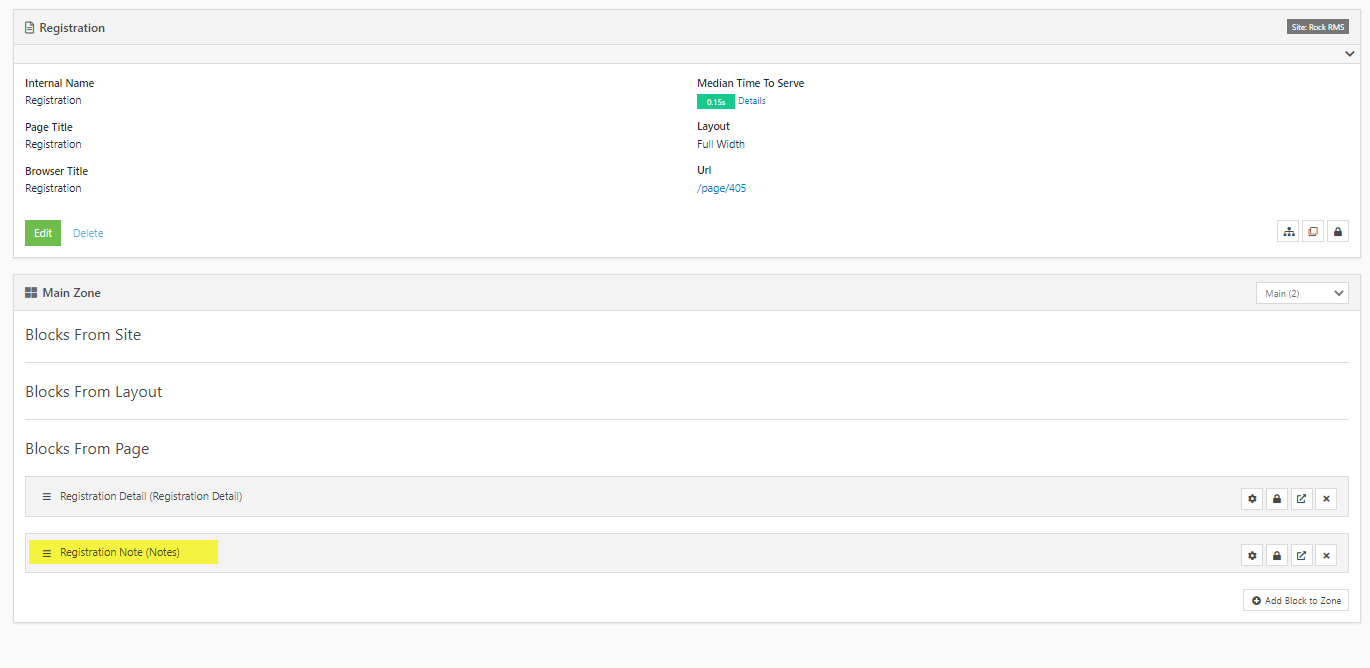Click the Full Width layout value
Image resolution: width=1370 pixels, height=668 pixels.
point(721,144)
